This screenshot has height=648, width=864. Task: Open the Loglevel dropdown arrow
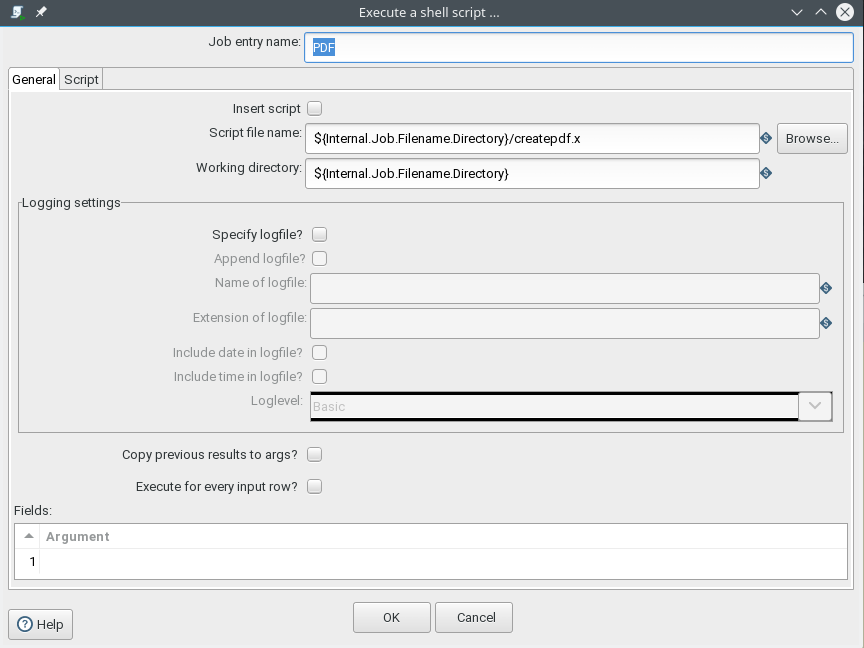coord(815,406)
